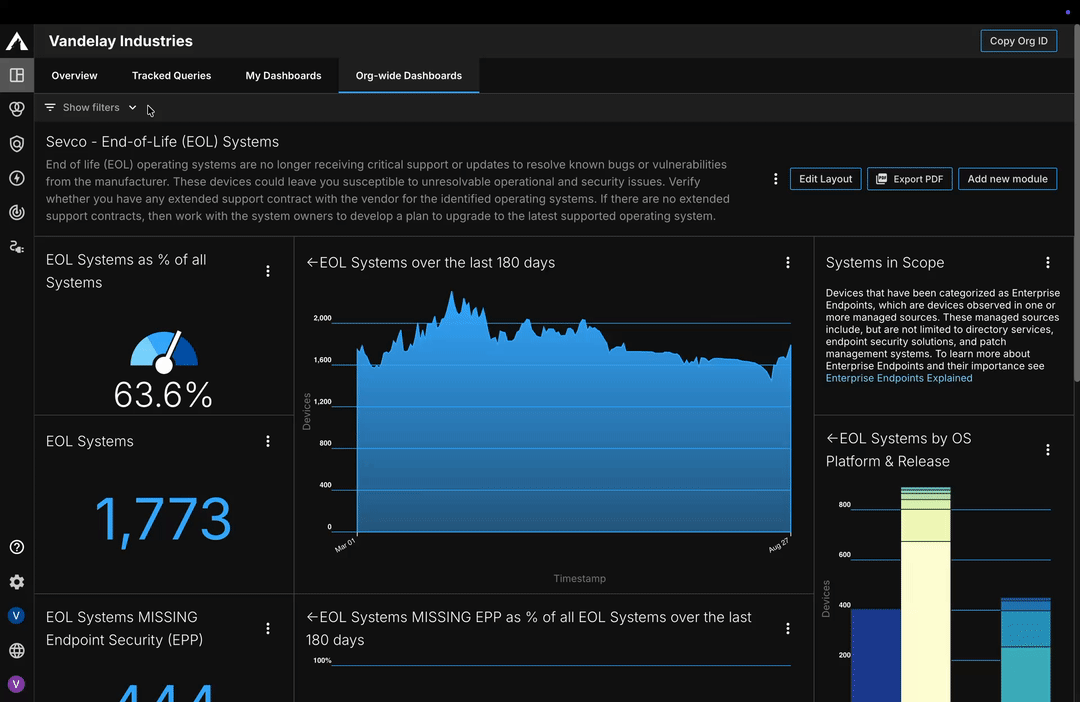
Task: Click the Aug 27 axis label
Action: [778, 546]
